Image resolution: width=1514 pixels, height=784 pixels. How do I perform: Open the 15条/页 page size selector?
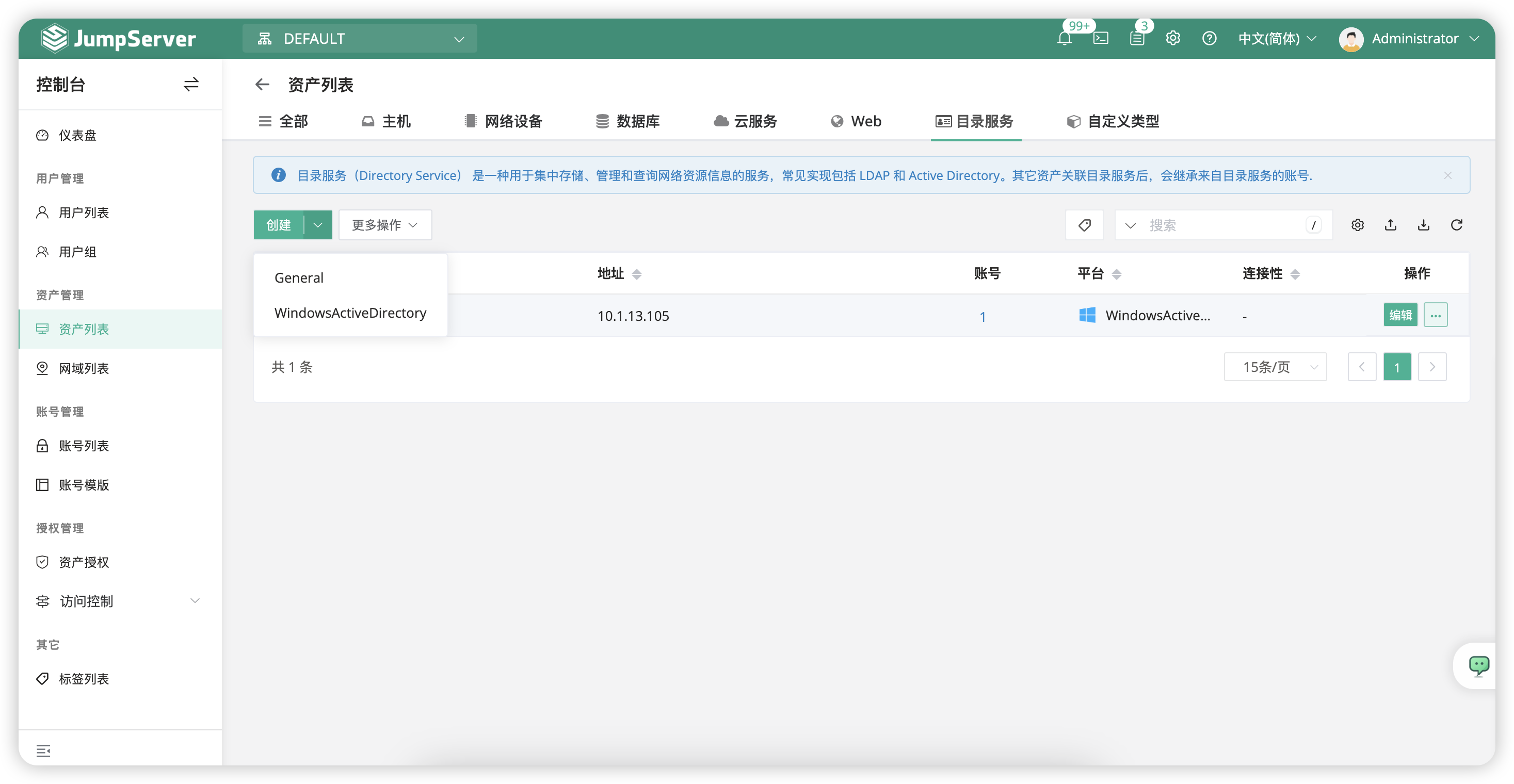1275,367
